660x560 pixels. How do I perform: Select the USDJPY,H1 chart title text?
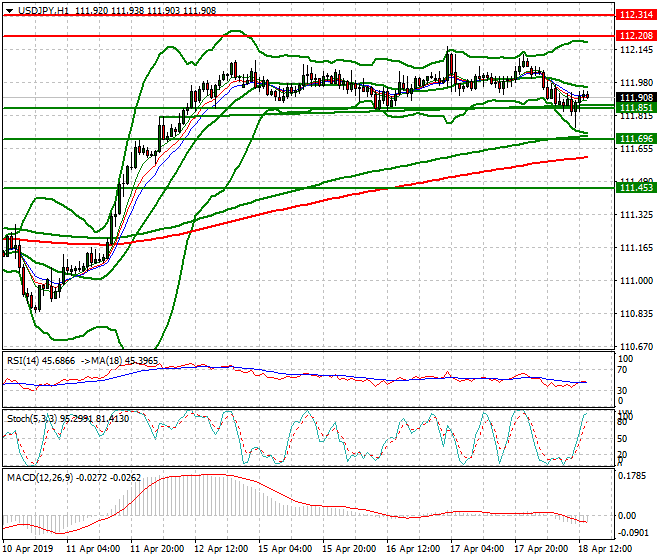tap(44, 11)
